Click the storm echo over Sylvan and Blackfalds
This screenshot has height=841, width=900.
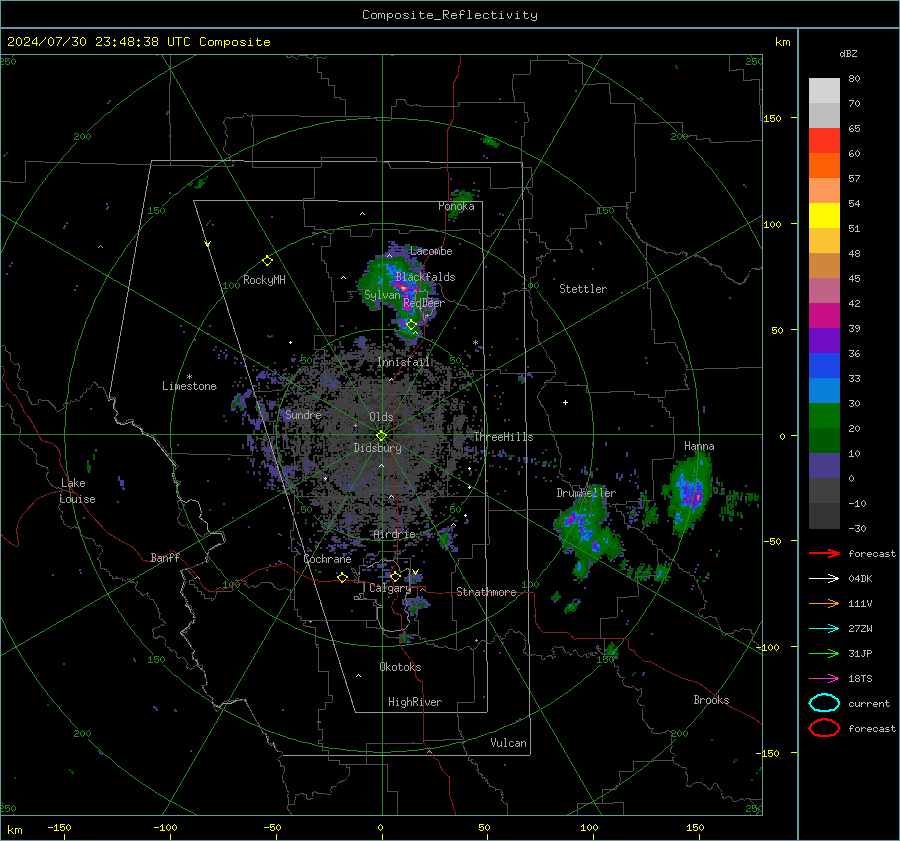[397, 290]
